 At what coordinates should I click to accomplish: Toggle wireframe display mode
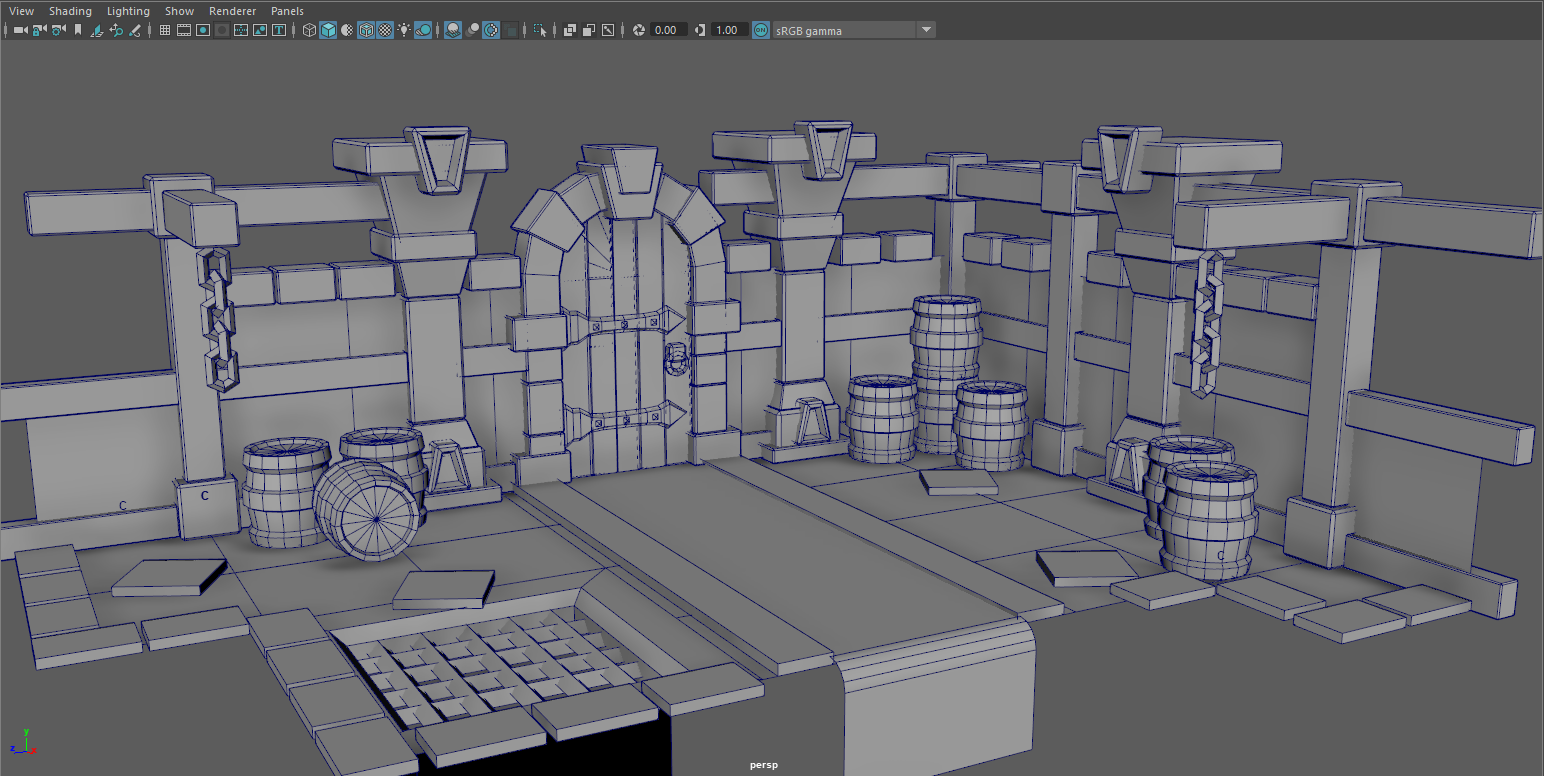(x=309, y=31)
